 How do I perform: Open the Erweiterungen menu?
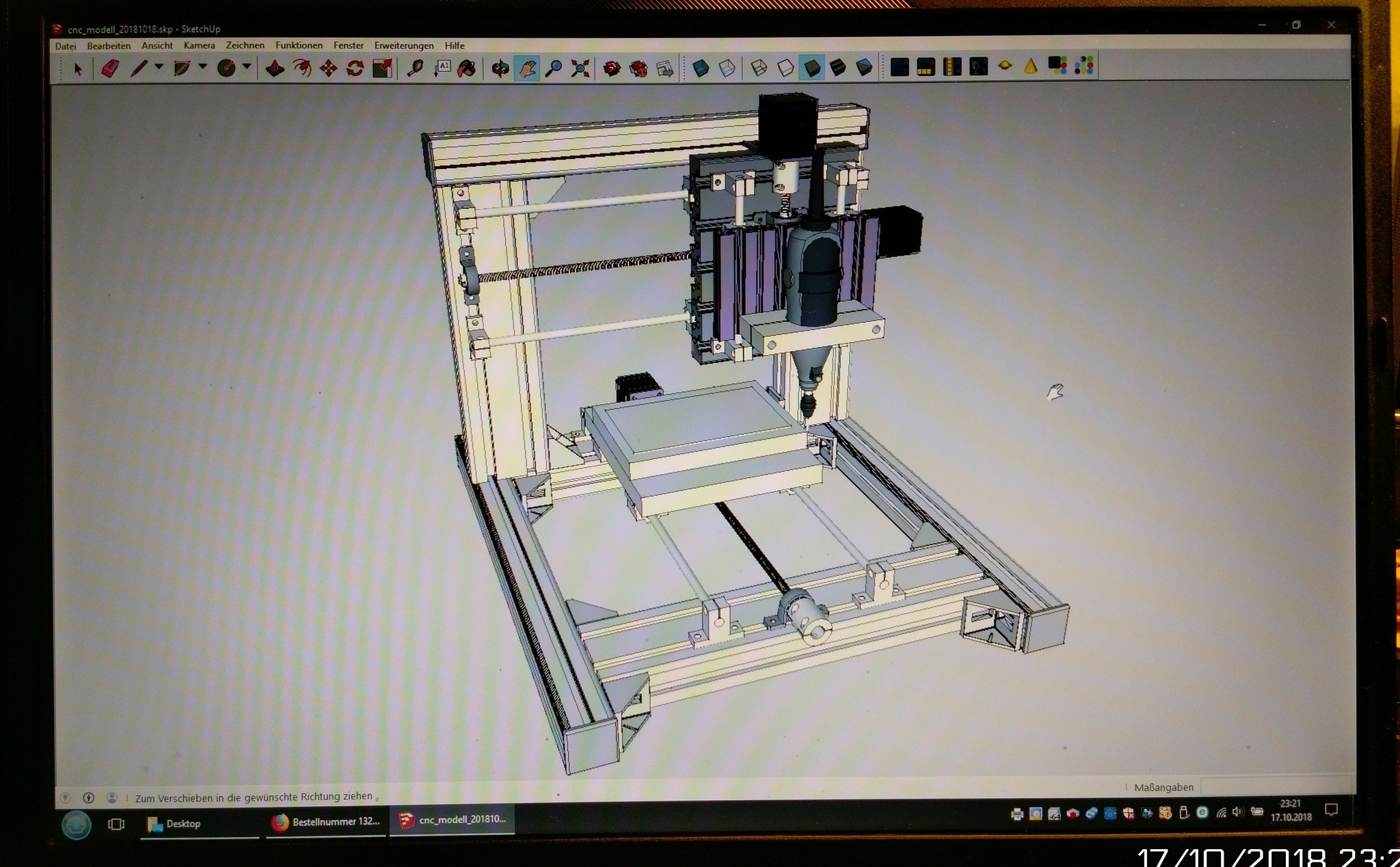pos(403,45)
